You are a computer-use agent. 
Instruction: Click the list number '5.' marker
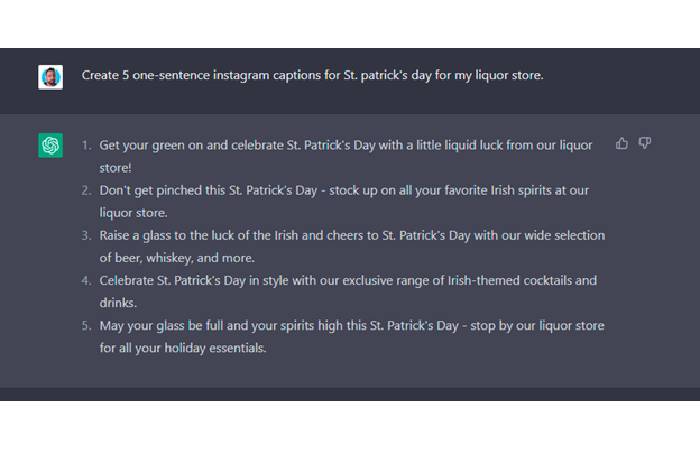coord(86,325)
